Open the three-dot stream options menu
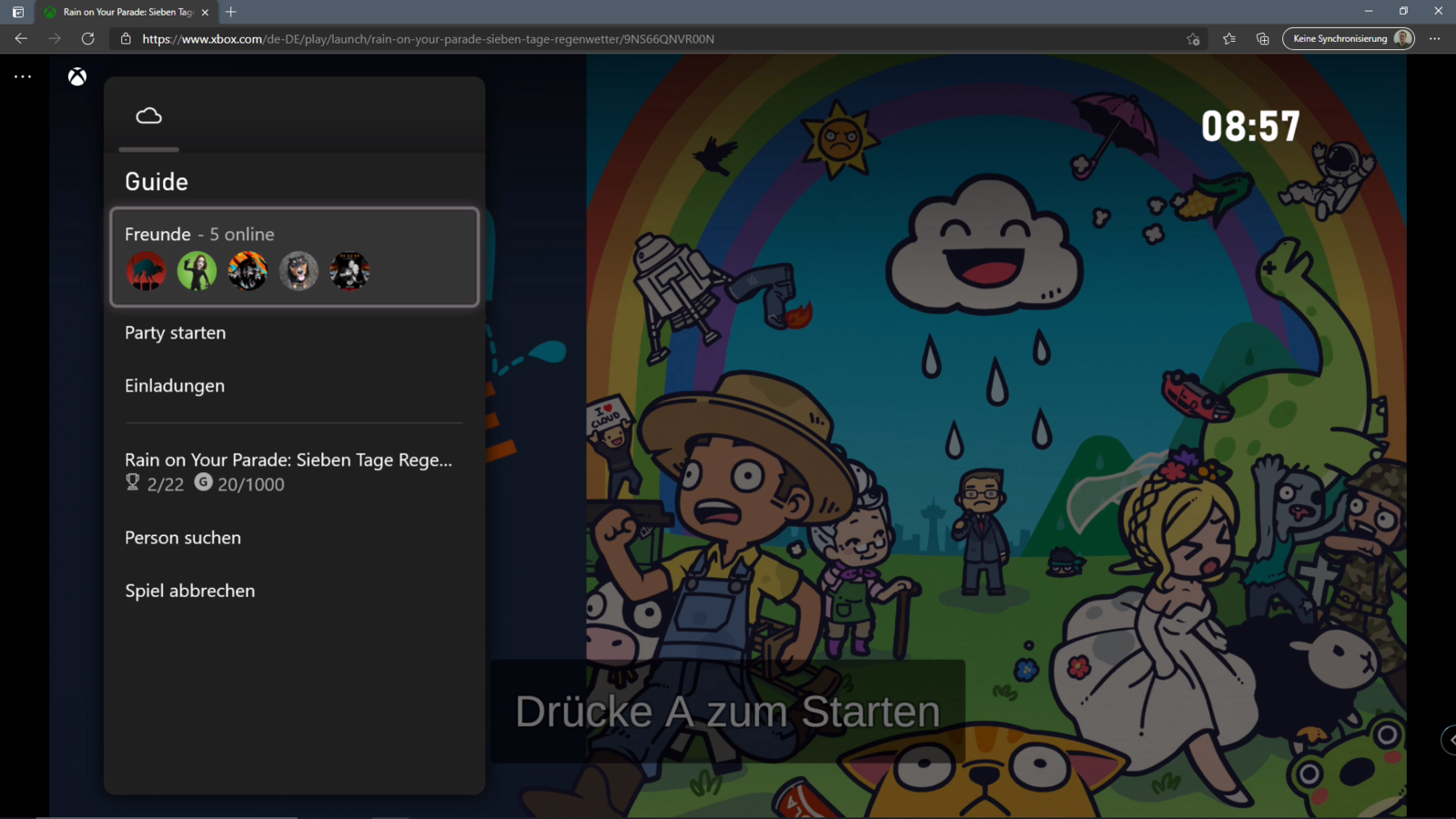 click(23, 76)
